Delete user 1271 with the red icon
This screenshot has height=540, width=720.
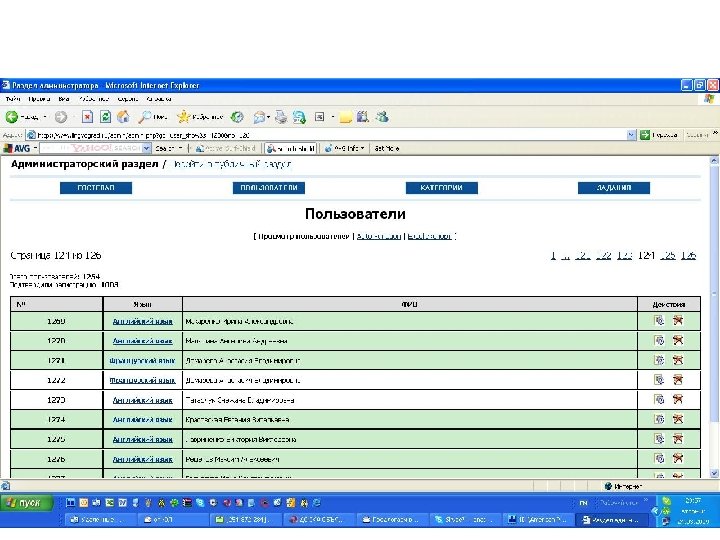tap(678, 360)
